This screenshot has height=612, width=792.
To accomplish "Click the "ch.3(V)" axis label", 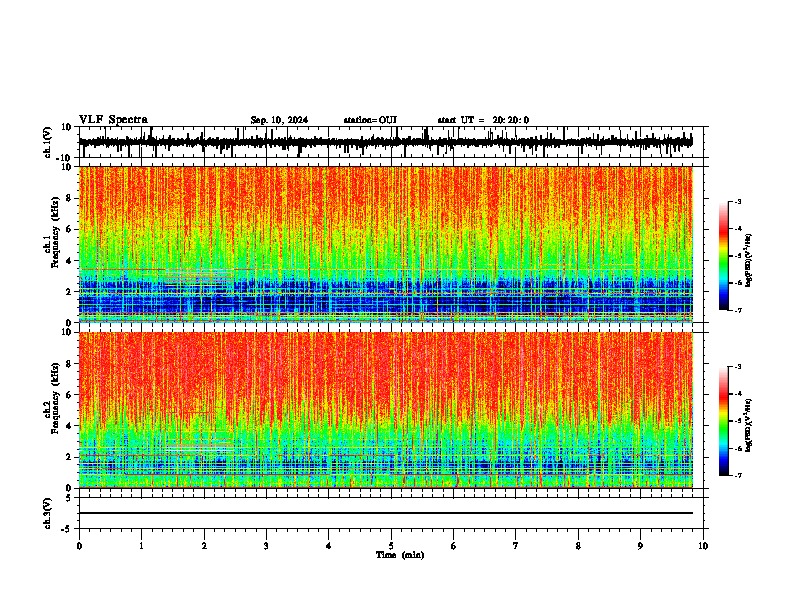I will tap(48, 513).
